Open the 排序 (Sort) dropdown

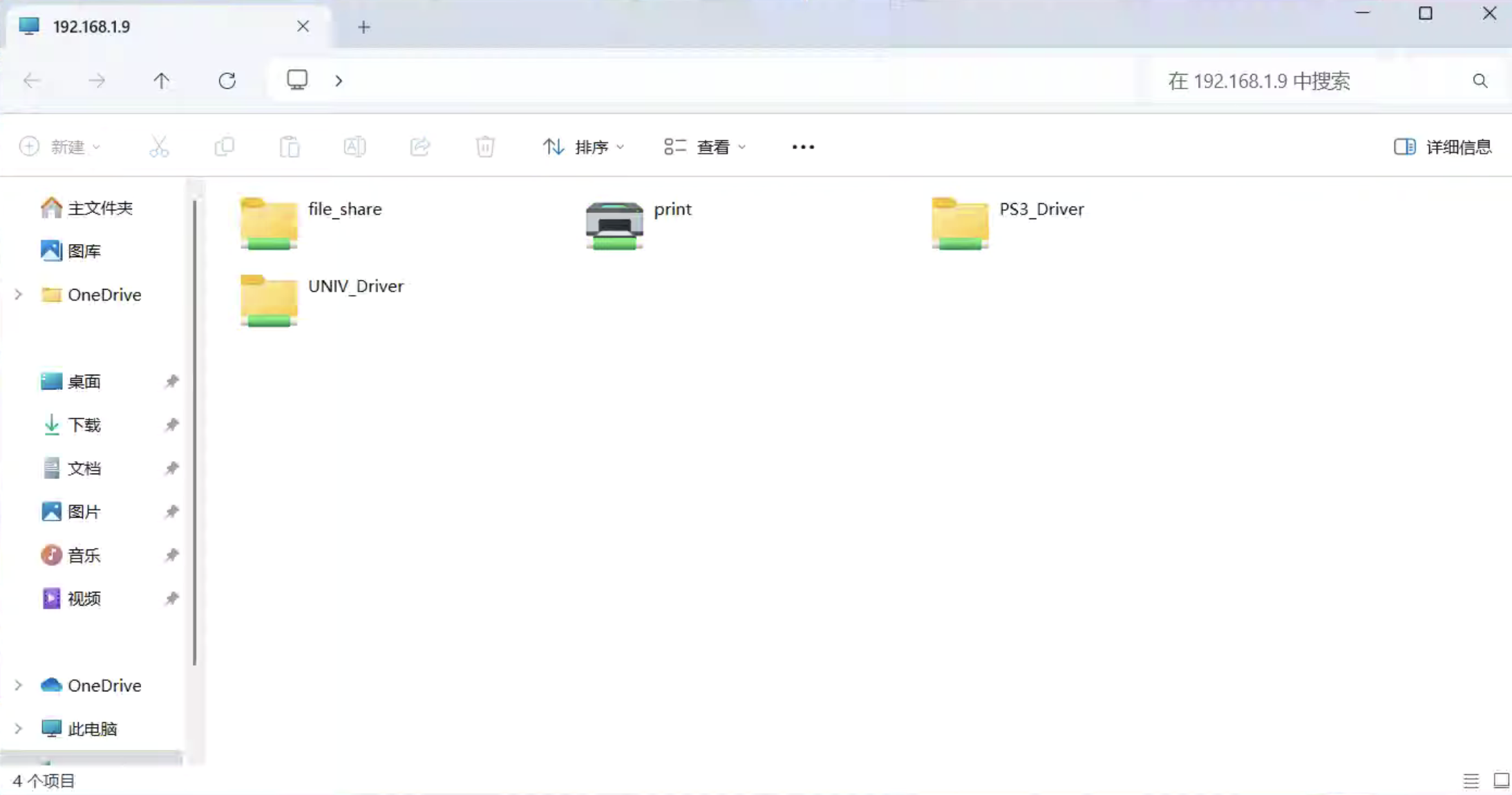coord(584,147)
